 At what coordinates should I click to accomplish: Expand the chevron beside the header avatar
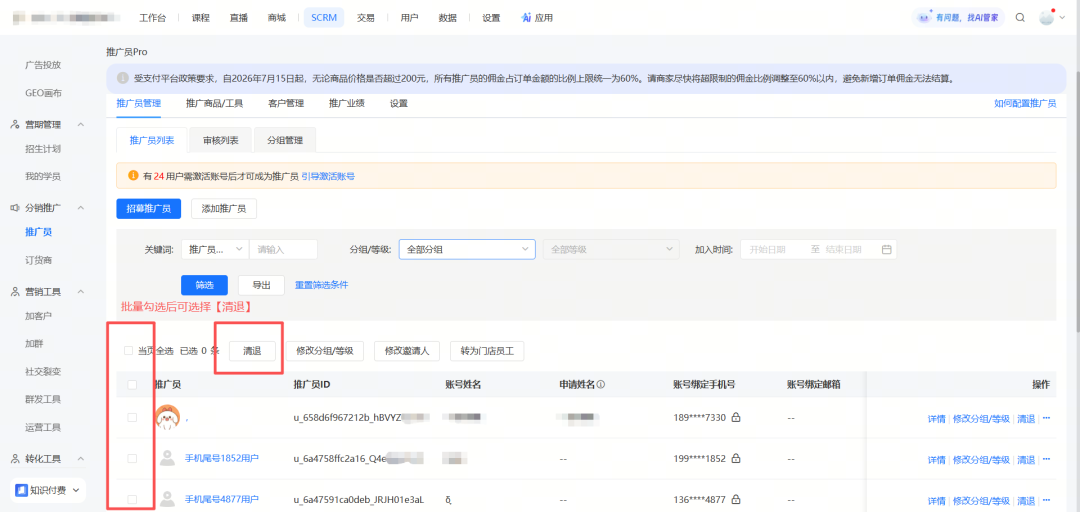click(x=1061, y=19)
